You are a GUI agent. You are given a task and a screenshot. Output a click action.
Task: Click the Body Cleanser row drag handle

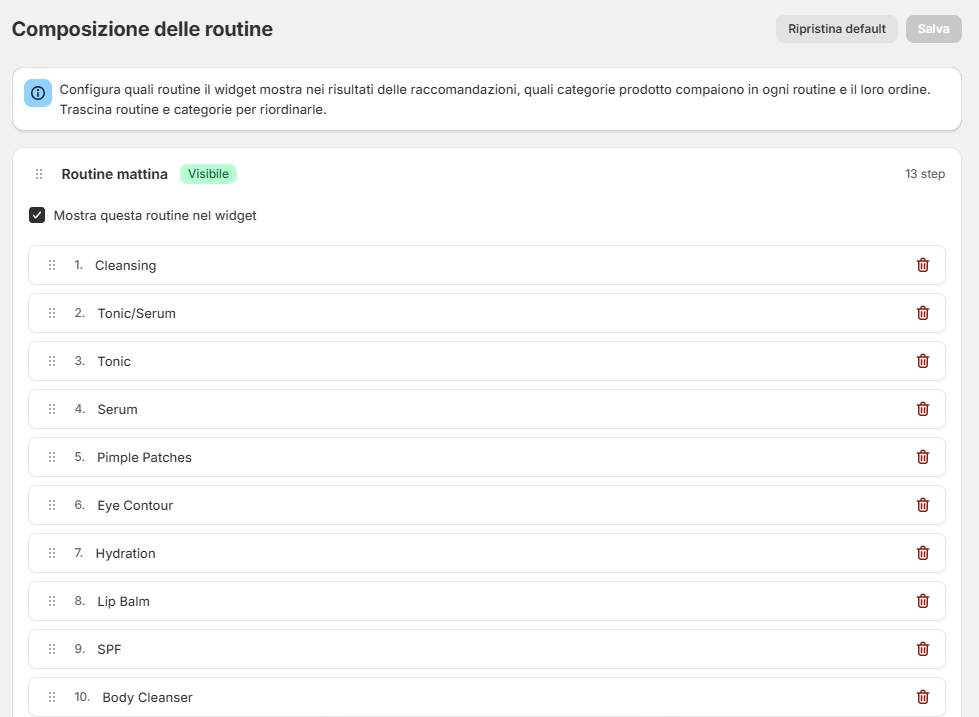tap(52, 697)
